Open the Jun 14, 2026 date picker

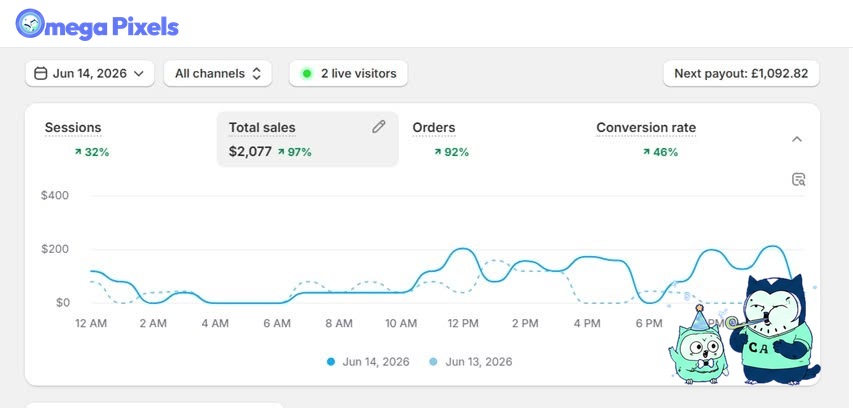click(x=90, y=73)
